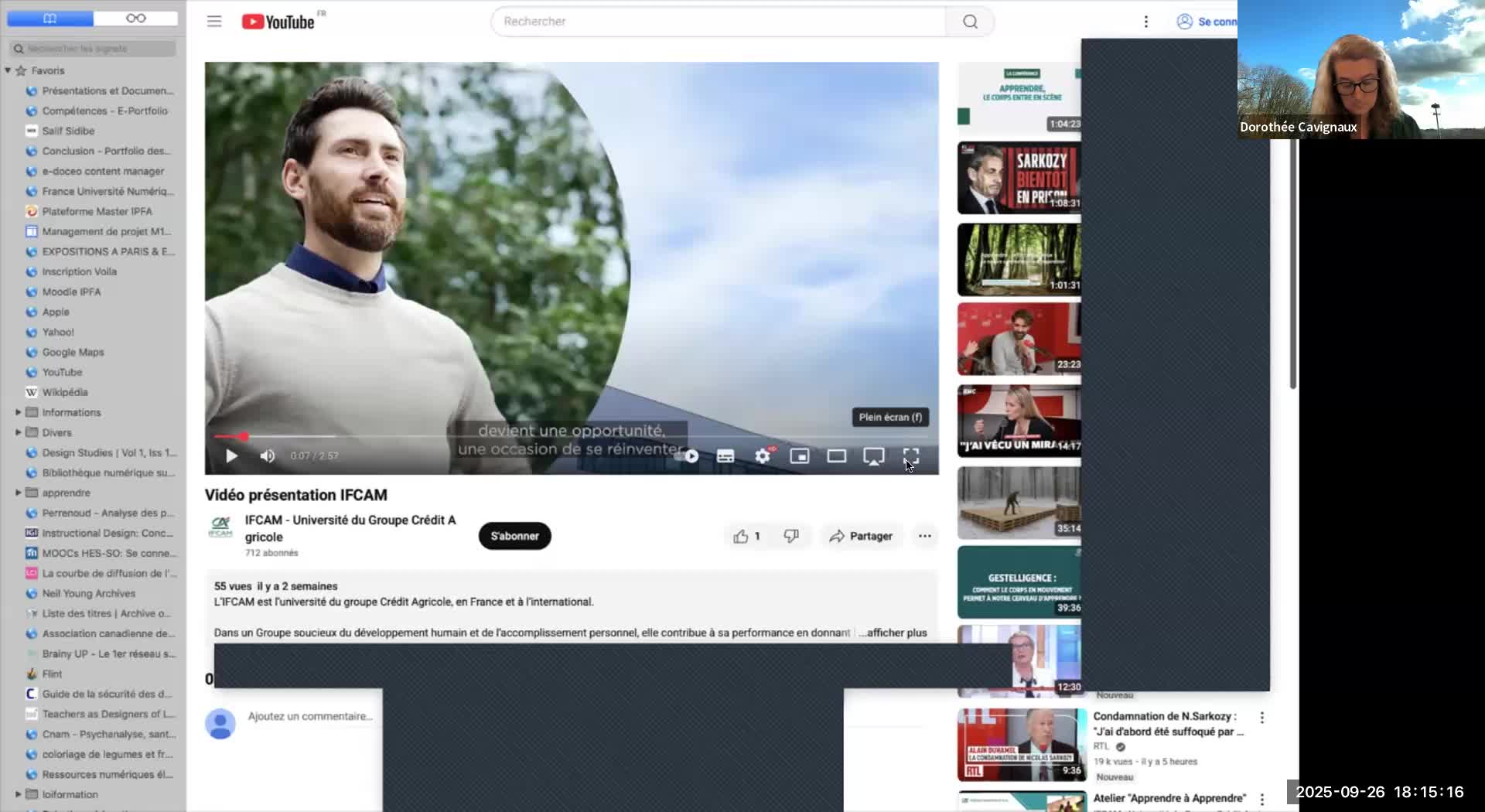Switch to theater mode view
Viewport: 1485px width, 812px height.
coord(836,456)
